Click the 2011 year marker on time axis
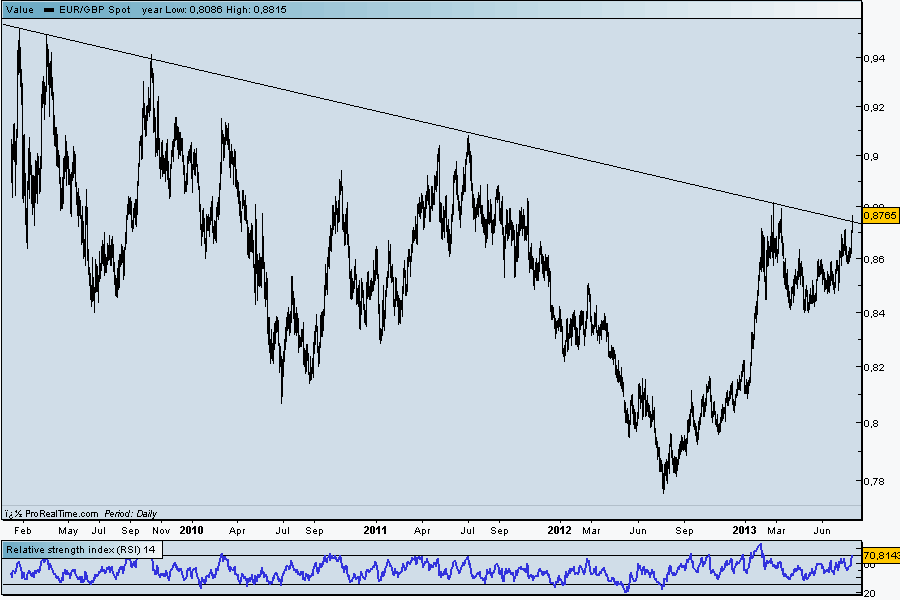Screen dimensions: 900x600 [375, 530]
